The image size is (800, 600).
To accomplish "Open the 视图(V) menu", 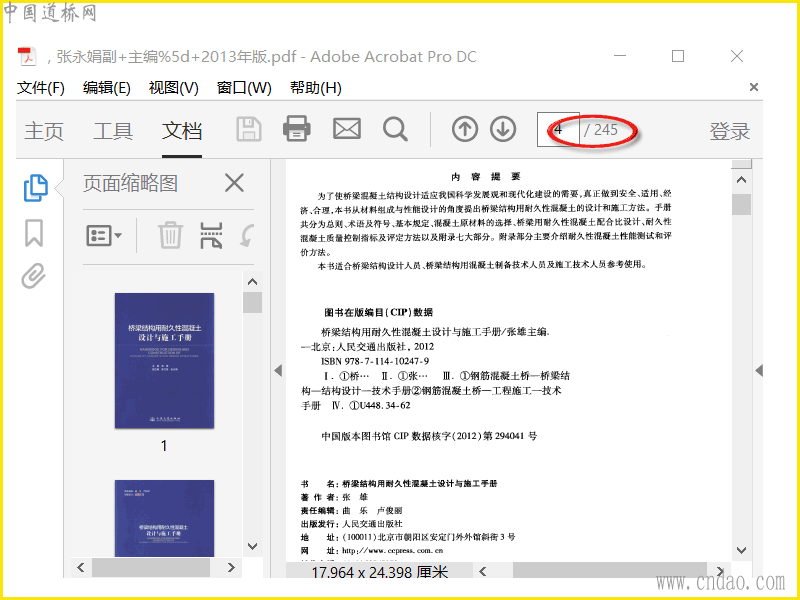I will pyautogui.click(x=173, y=88).
